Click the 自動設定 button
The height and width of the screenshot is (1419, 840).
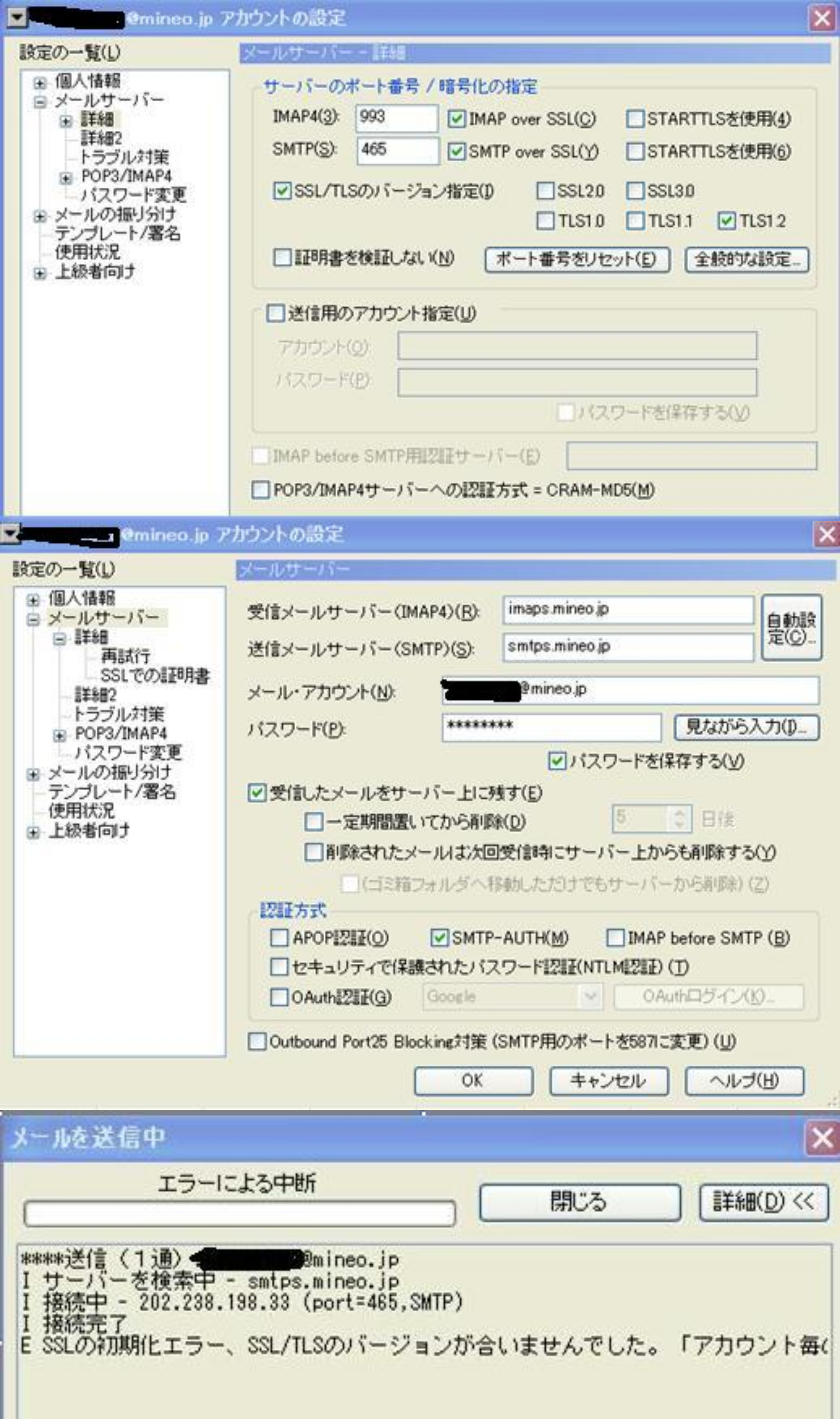(792, 628)
